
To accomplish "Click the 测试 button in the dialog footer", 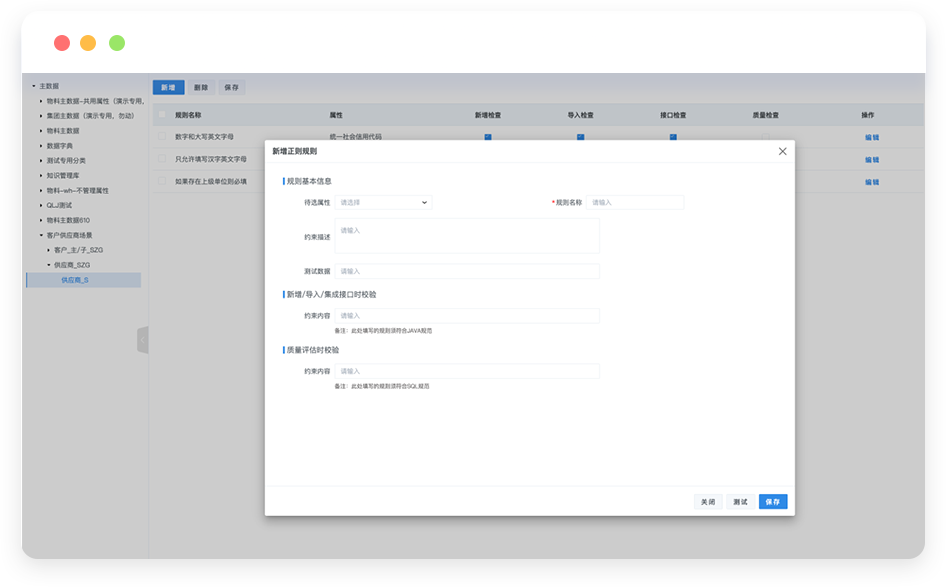I will pyautogui.click(x=740, y=502).
